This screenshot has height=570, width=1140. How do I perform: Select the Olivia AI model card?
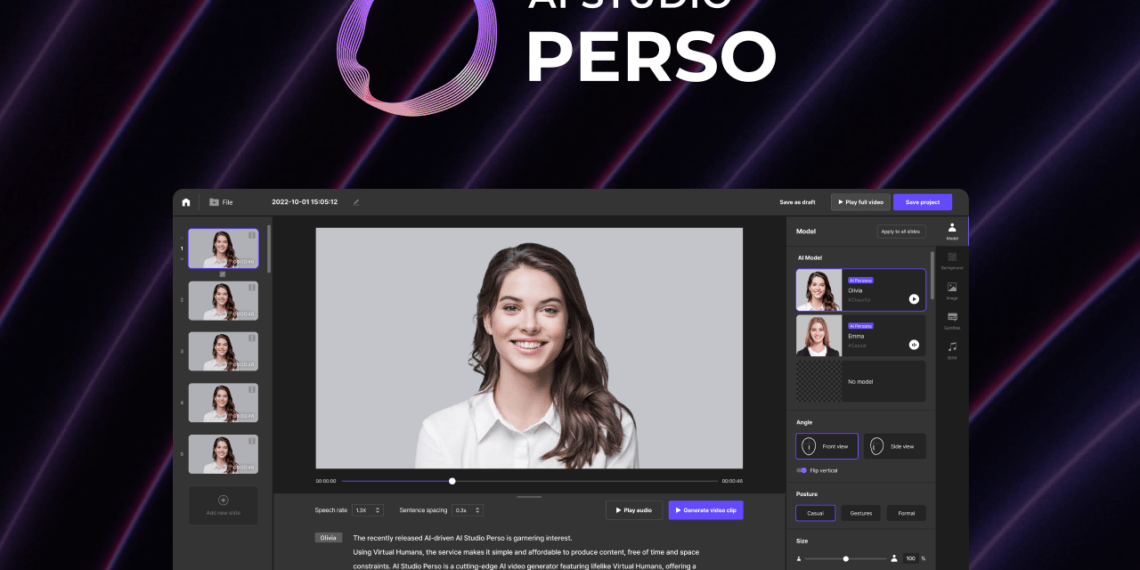(861, 290)
